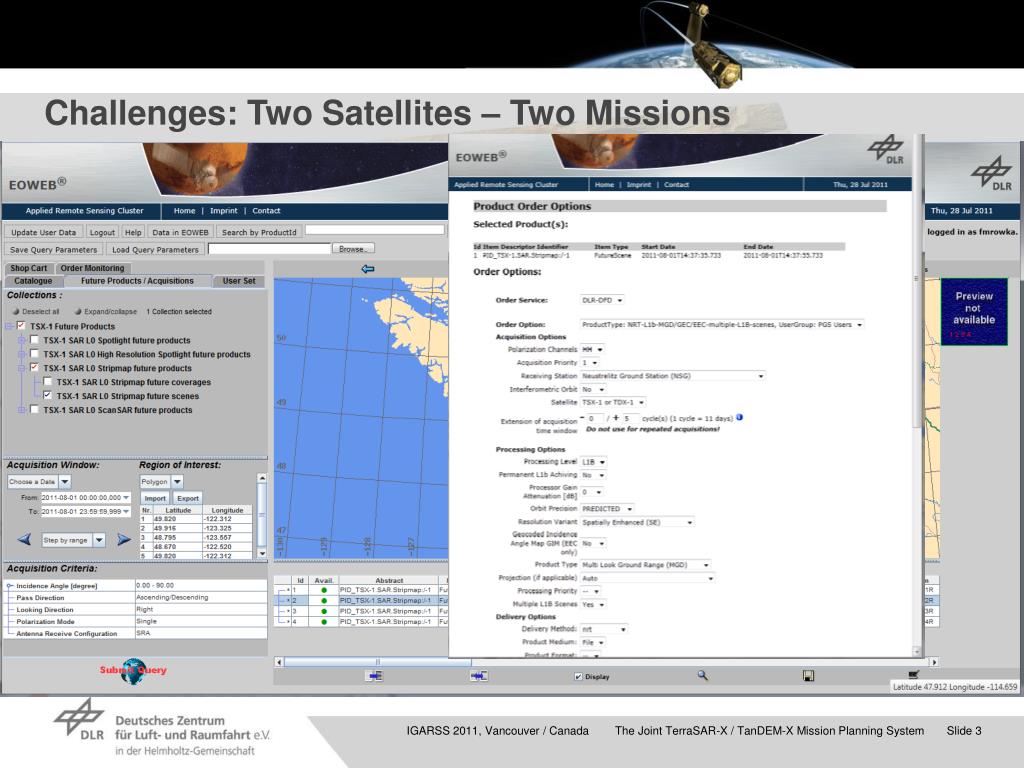Select Future Products / Acquisitions tab
This screenshot has width=1024, height=768.
[x=137, y=281]
